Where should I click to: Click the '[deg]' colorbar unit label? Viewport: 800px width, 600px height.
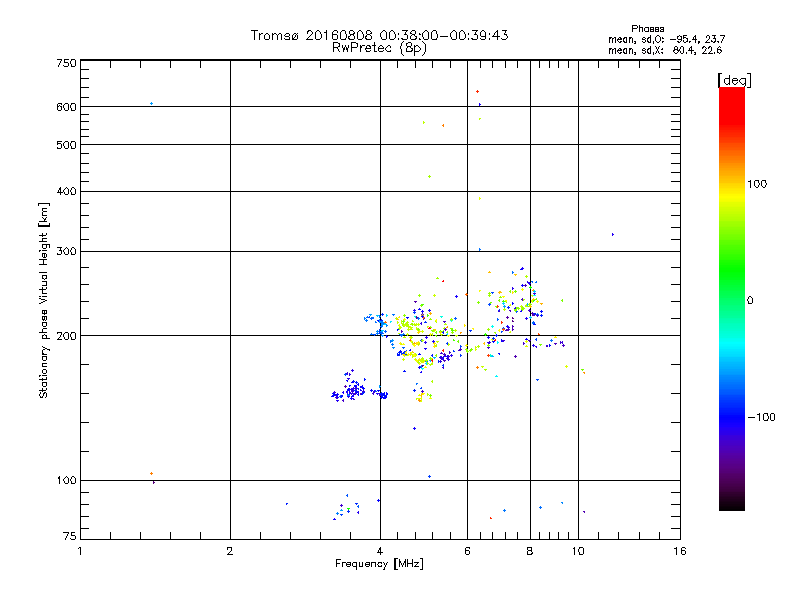tap(734, 80)
